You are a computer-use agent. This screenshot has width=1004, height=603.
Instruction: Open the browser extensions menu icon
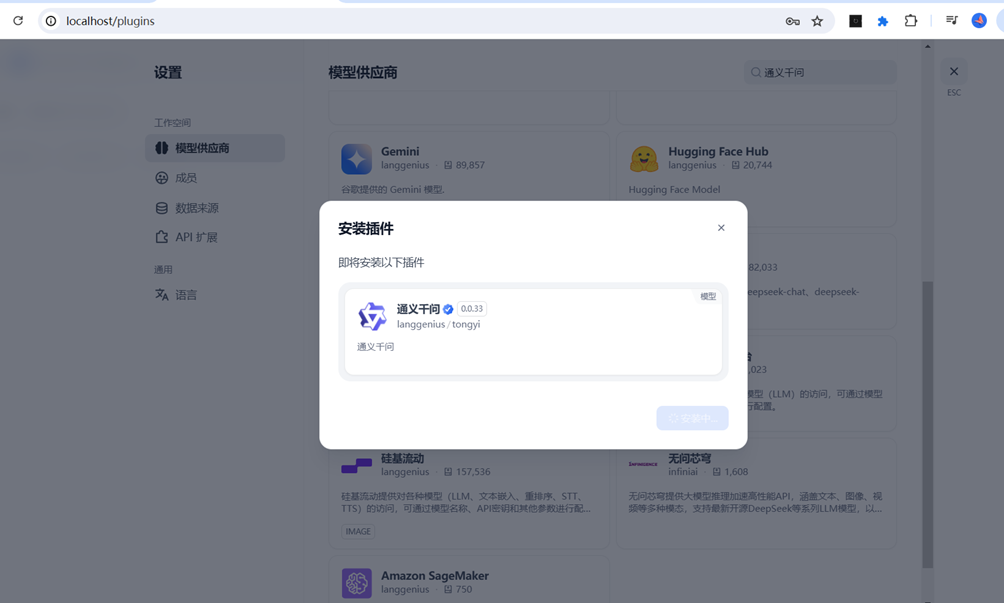[x=911, y=21]
